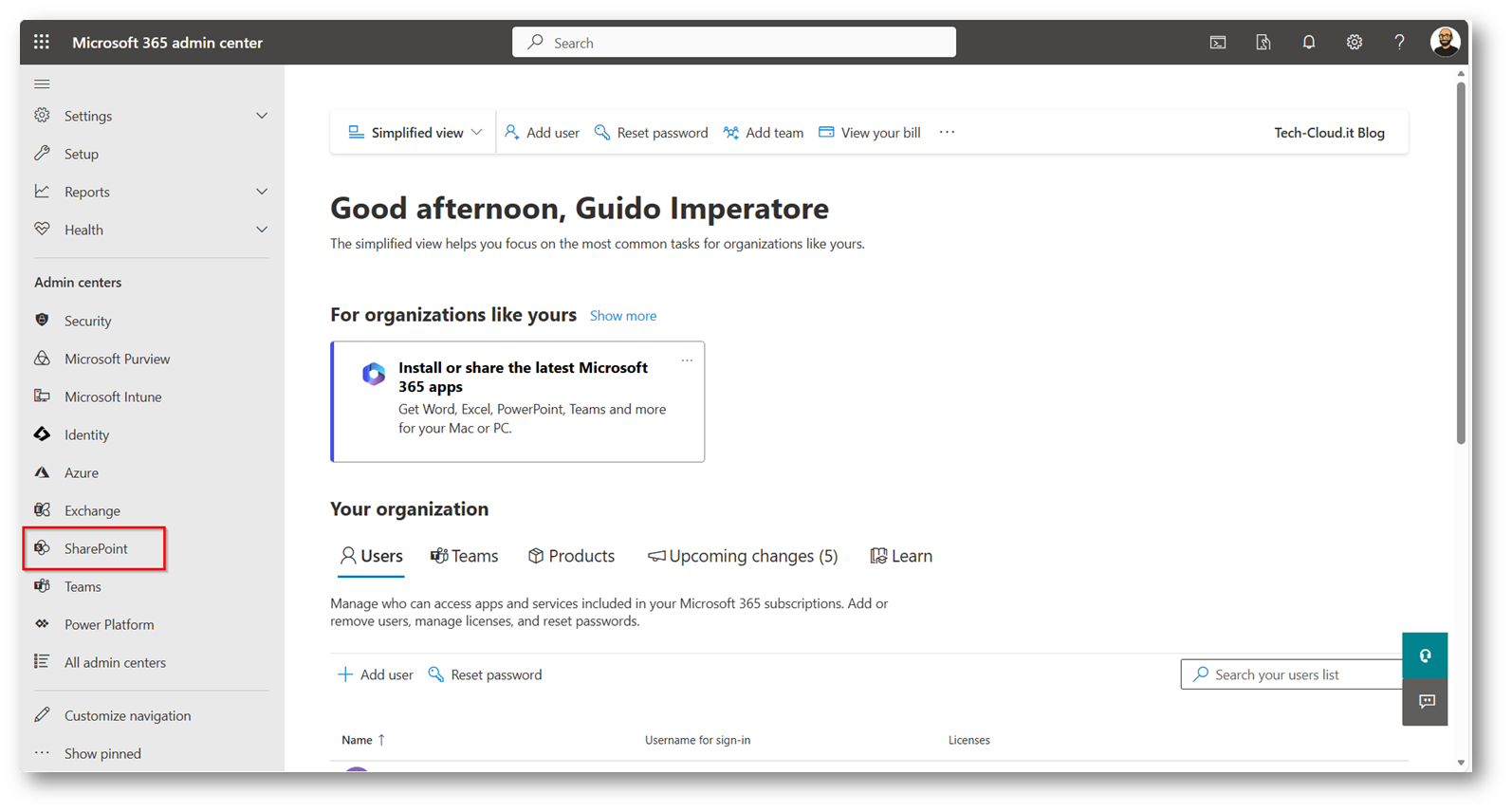Open the app launcher waffle icon
Screen dimensions: 1512x812
click(x=42, y=42)
